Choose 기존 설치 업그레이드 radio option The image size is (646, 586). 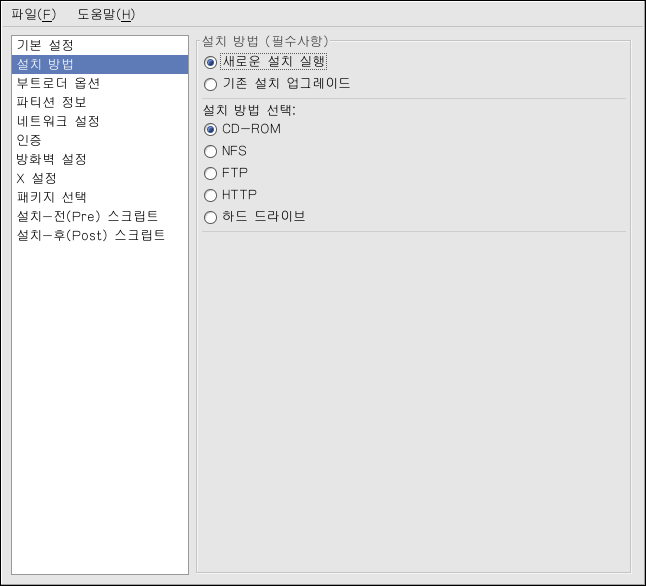point(210,85)
